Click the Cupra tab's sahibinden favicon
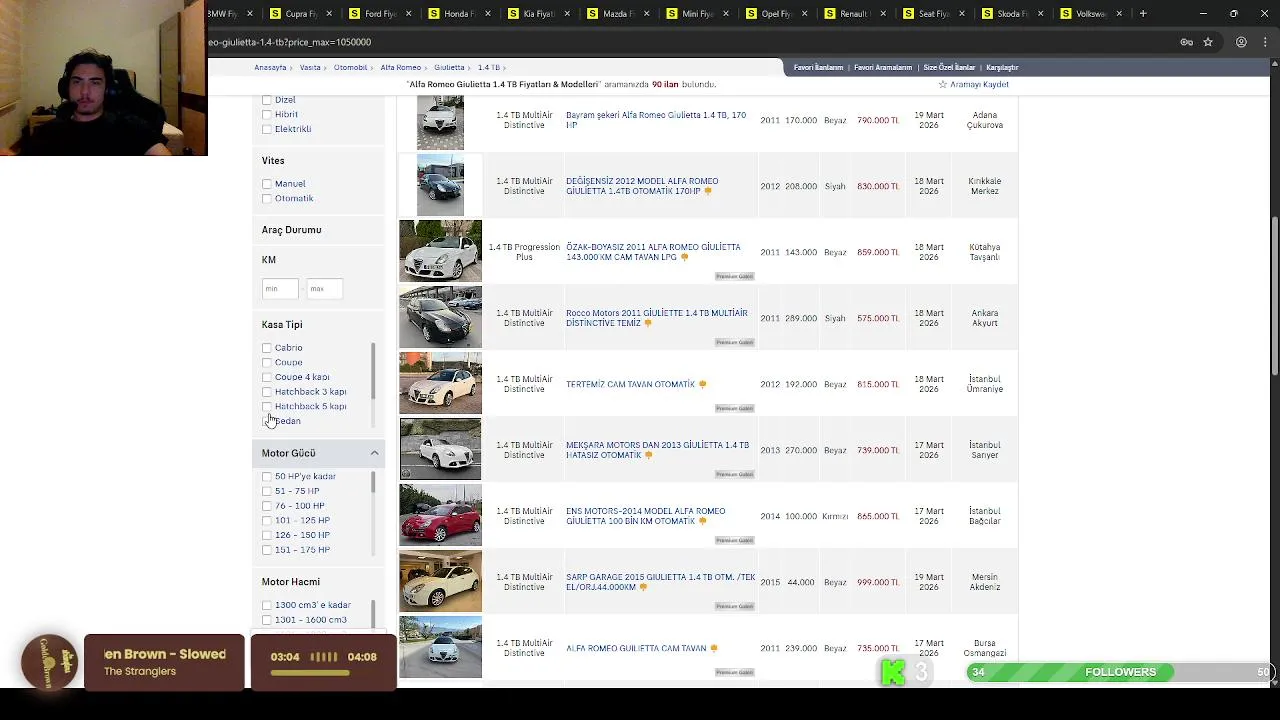1280x720 pixels. click(276, 13)
